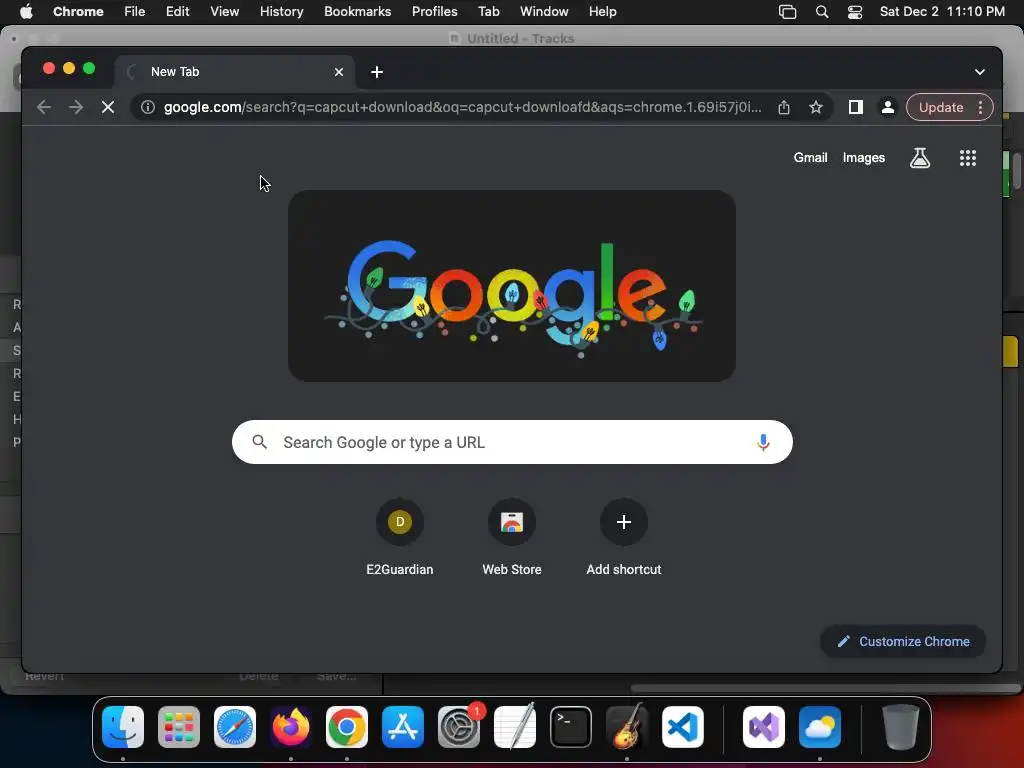Click Customize Chrome button
The width and height of the screenshot is (1024, 768).
[903, 641]
